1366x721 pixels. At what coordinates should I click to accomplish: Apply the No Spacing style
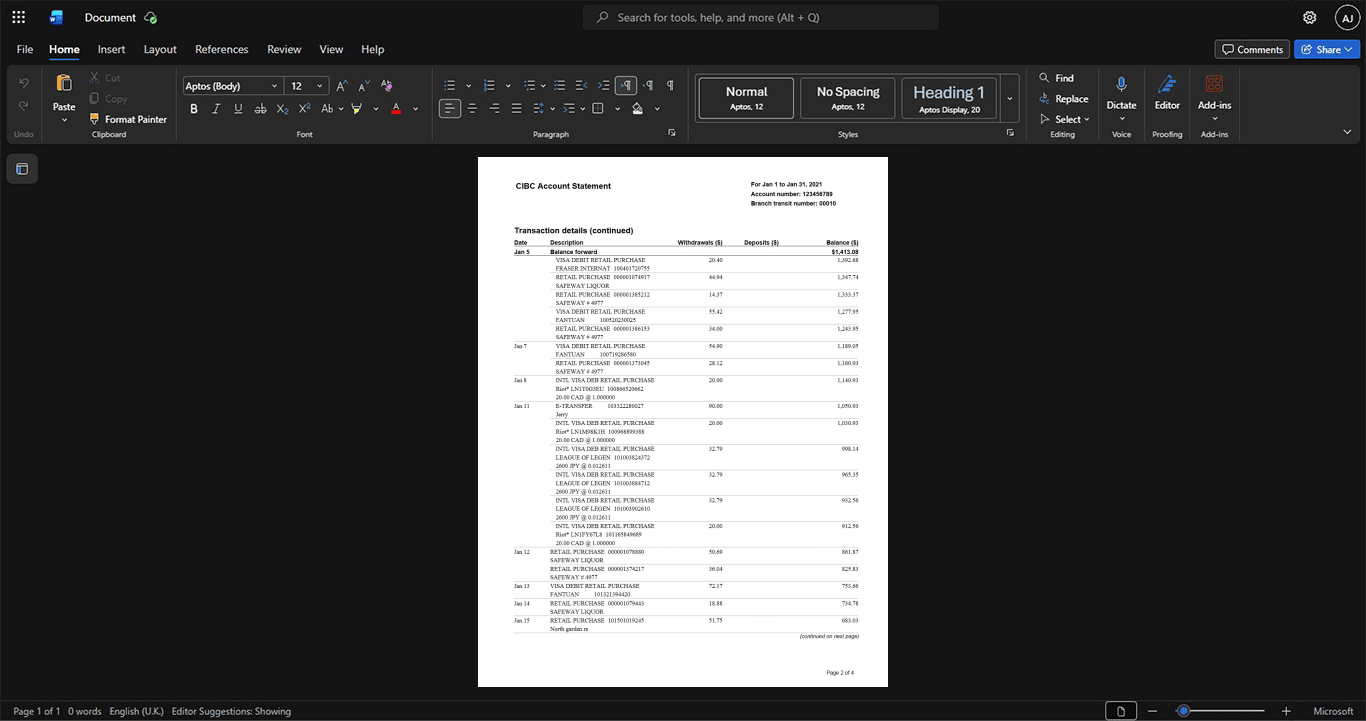(x=847, y=99)
